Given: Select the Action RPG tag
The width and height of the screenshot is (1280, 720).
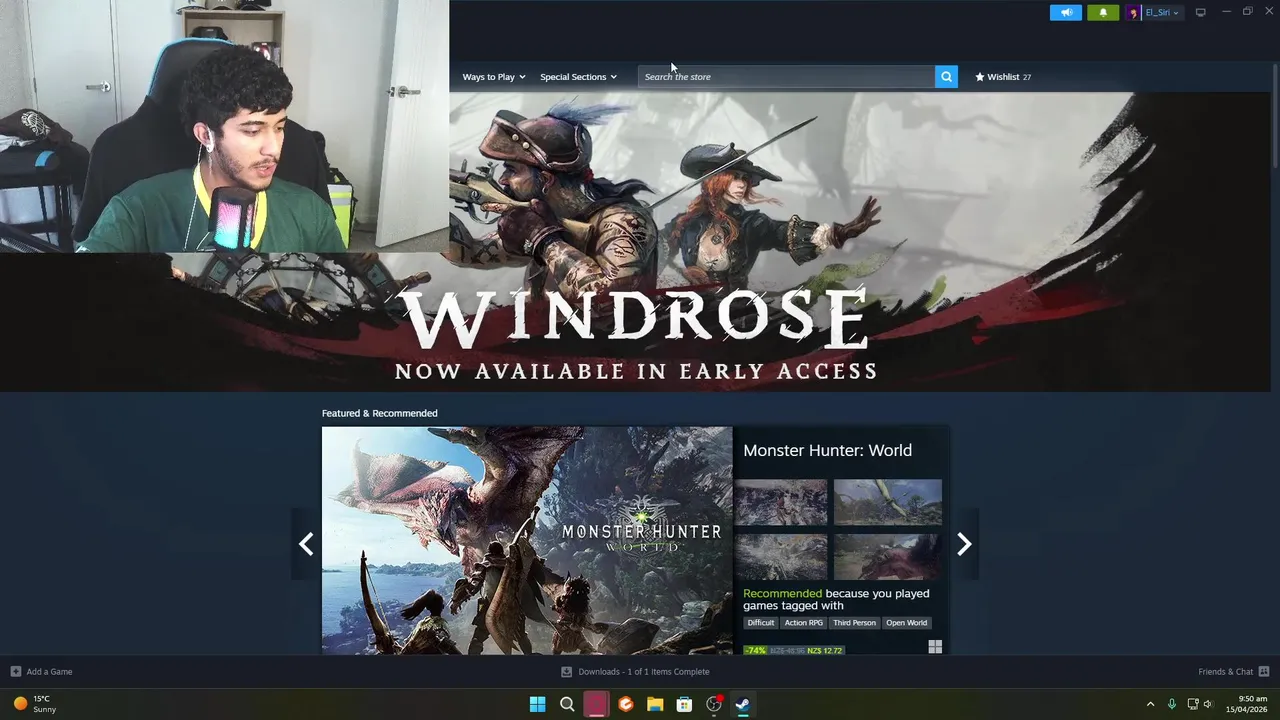Looking at the screenshot, I should 804,623.
